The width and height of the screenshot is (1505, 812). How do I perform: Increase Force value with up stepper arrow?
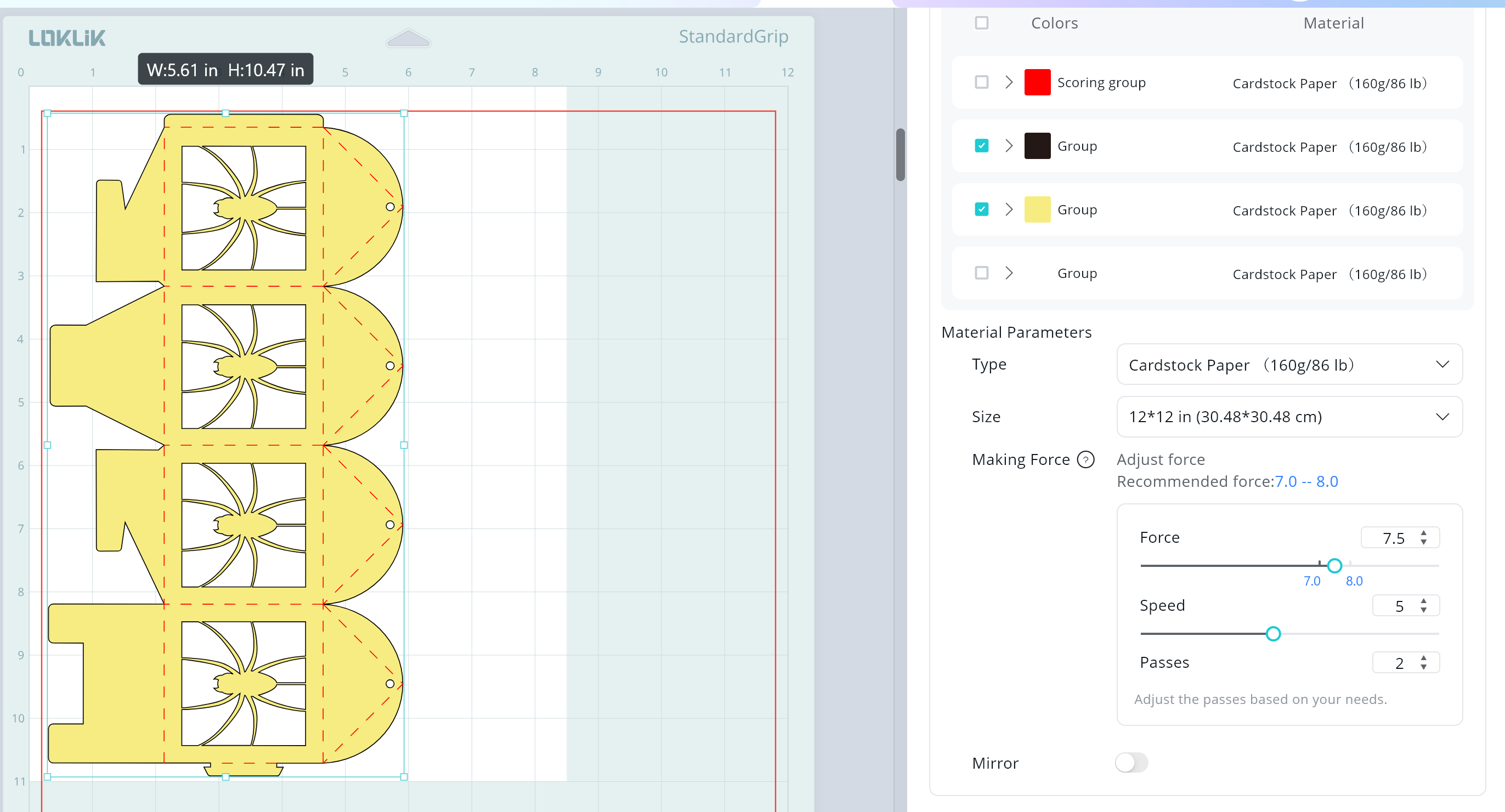click(x=1424, y=533)
